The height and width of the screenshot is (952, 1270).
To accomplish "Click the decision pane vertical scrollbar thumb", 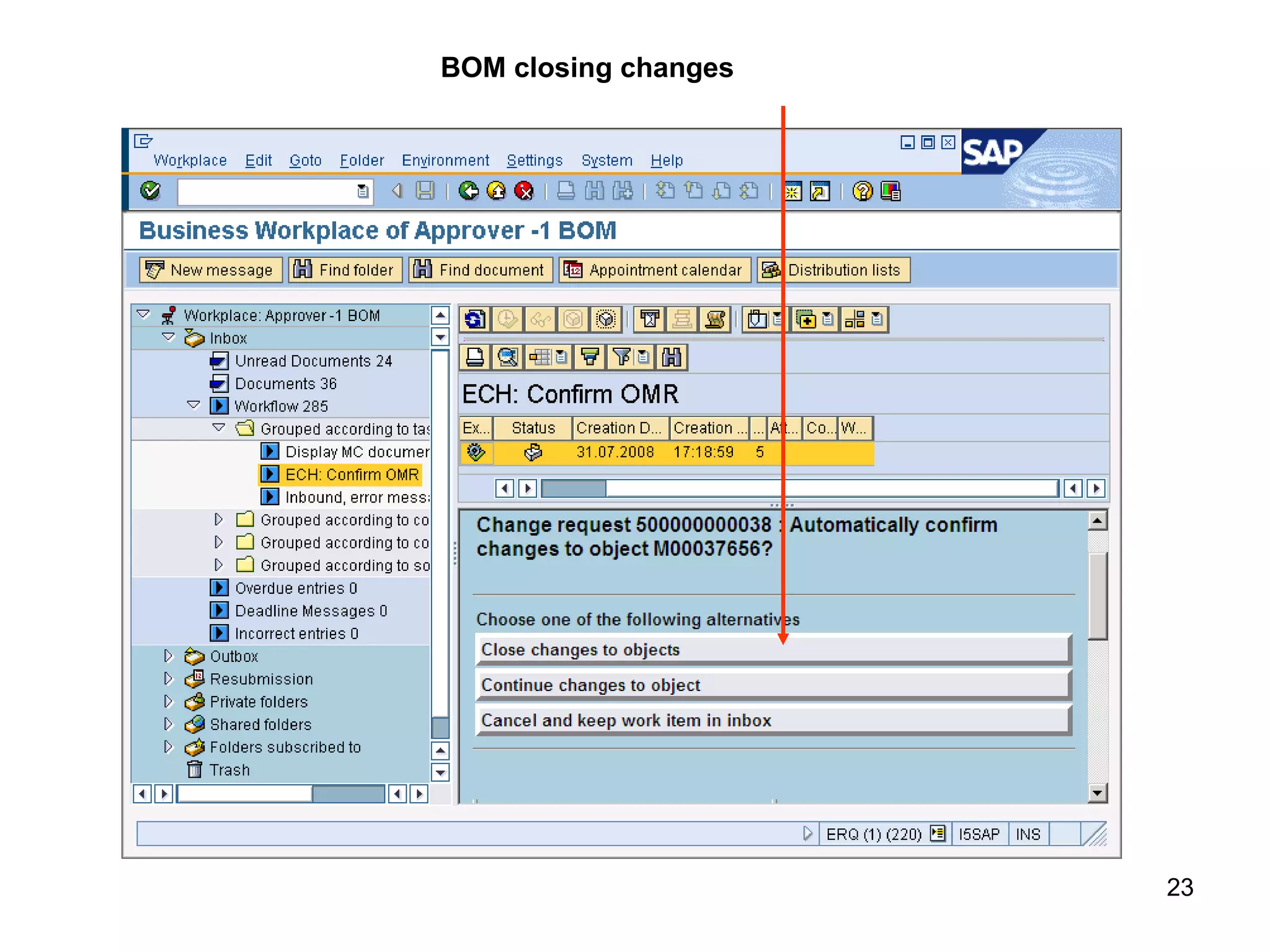I will tap(1098, 596).
